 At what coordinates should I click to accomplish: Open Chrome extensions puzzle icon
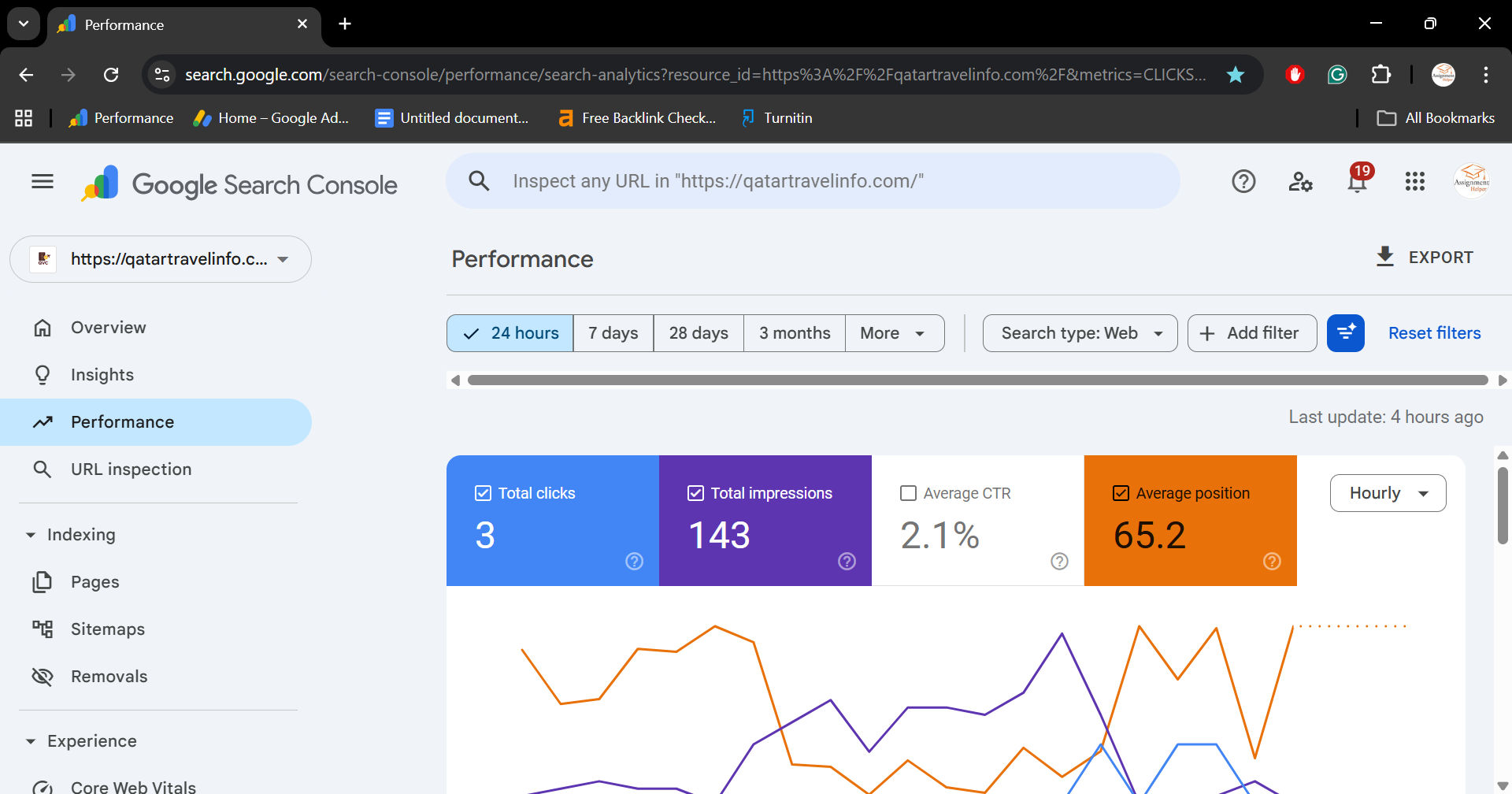tap(1380, 75)
